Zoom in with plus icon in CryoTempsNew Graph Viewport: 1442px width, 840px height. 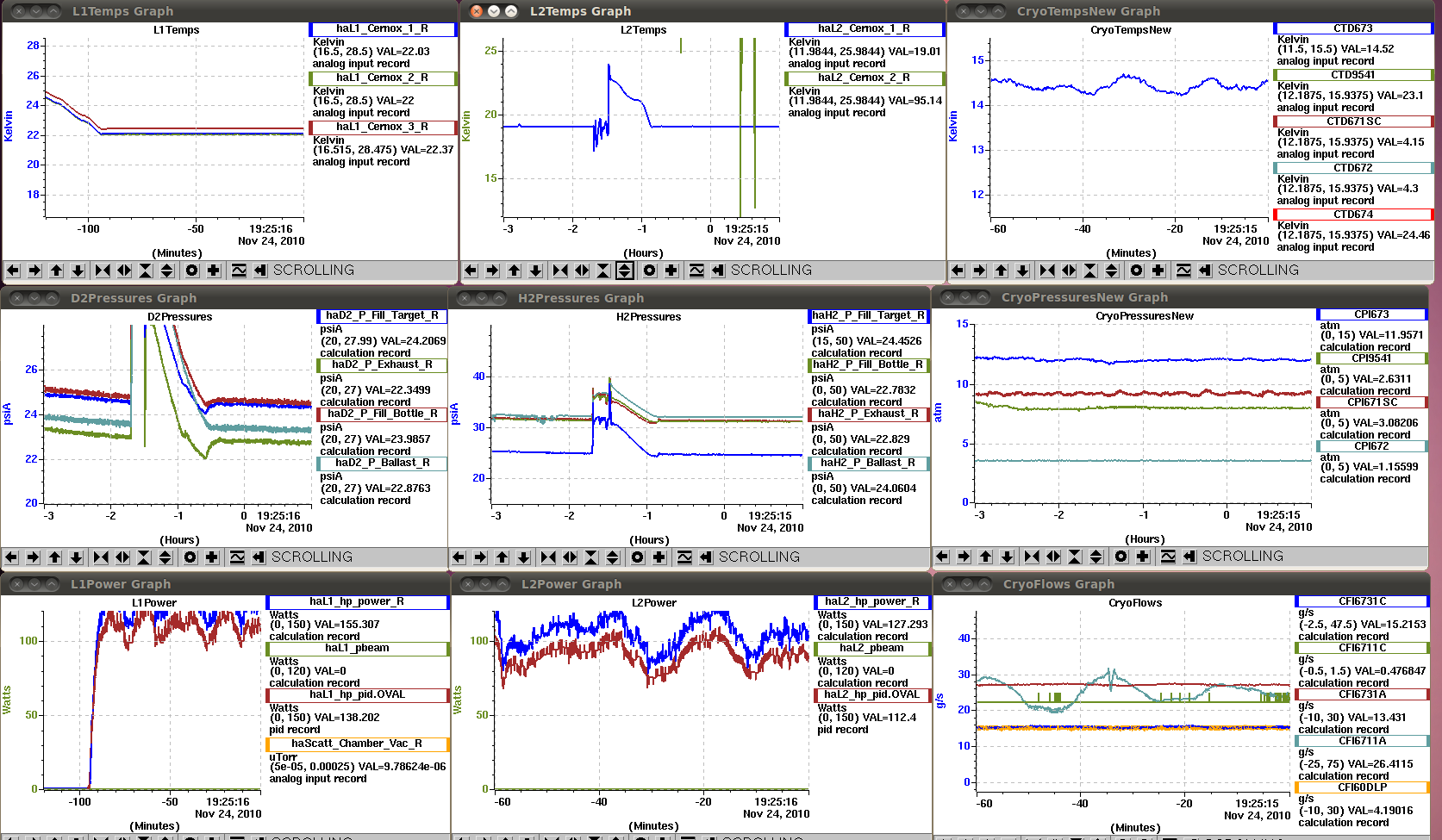[1158, 271]
